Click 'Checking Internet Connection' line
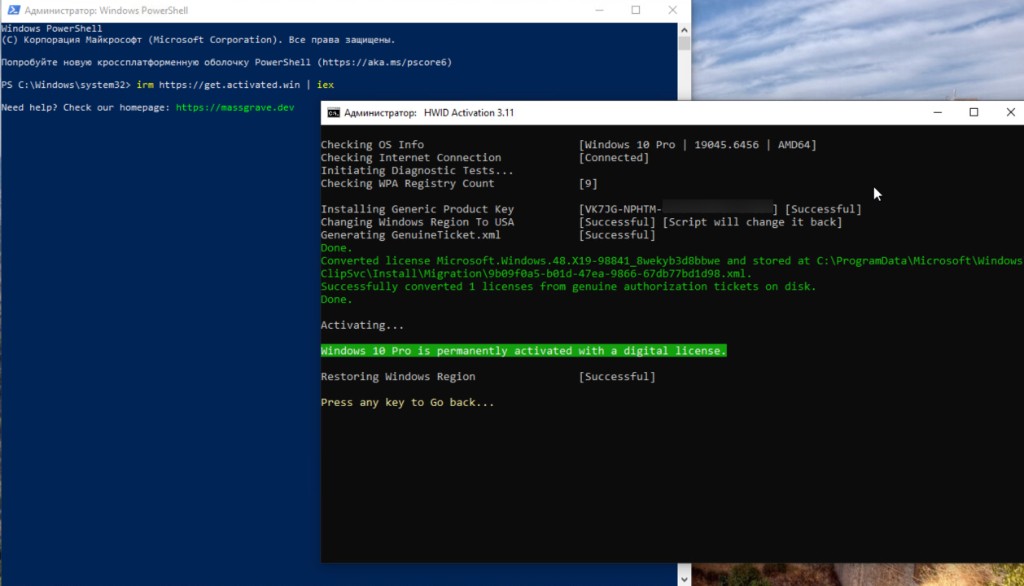1024x586 pixels. [x=411, y=157]
